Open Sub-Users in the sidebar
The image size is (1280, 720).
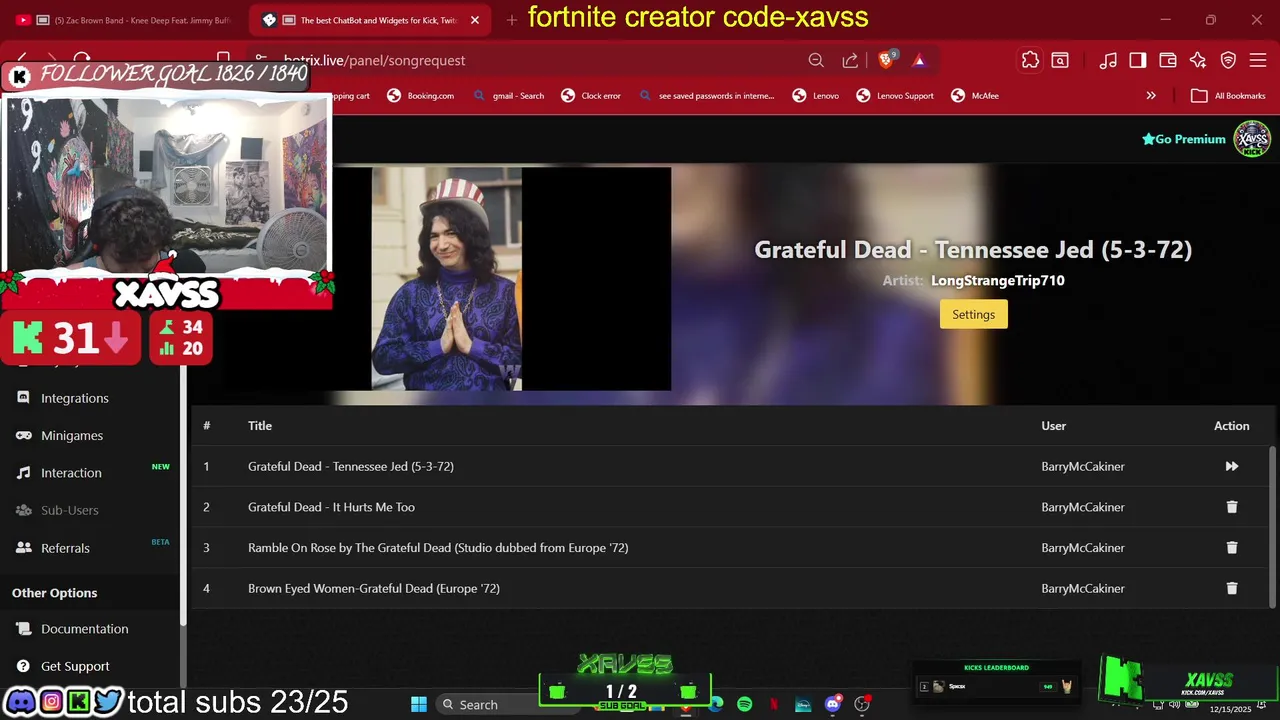69,510
